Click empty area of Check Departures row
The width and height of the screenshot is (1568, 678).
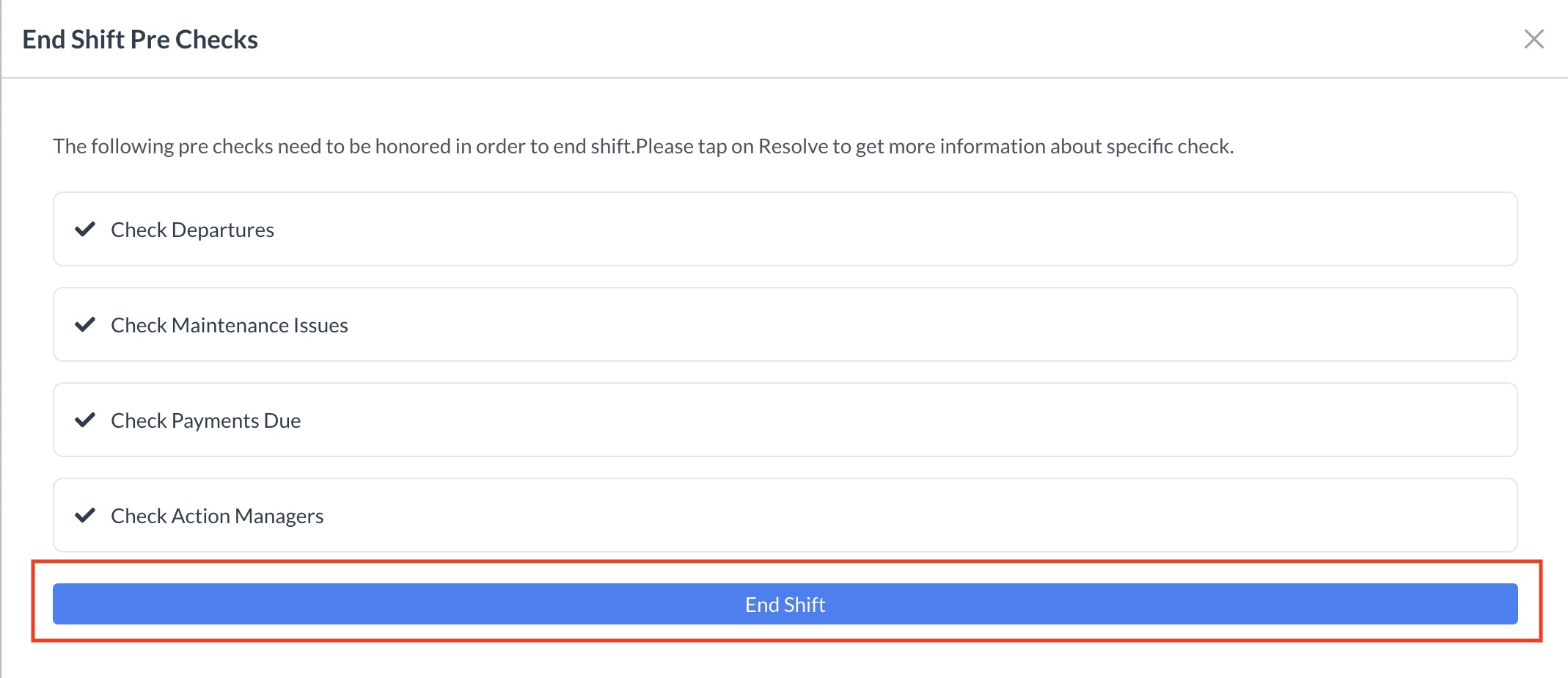click(880, 230)
